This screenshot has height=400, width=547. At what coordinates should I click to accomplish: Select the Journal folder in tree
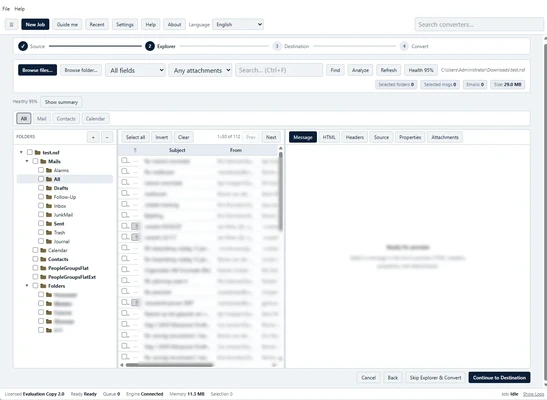coord(62,241)
